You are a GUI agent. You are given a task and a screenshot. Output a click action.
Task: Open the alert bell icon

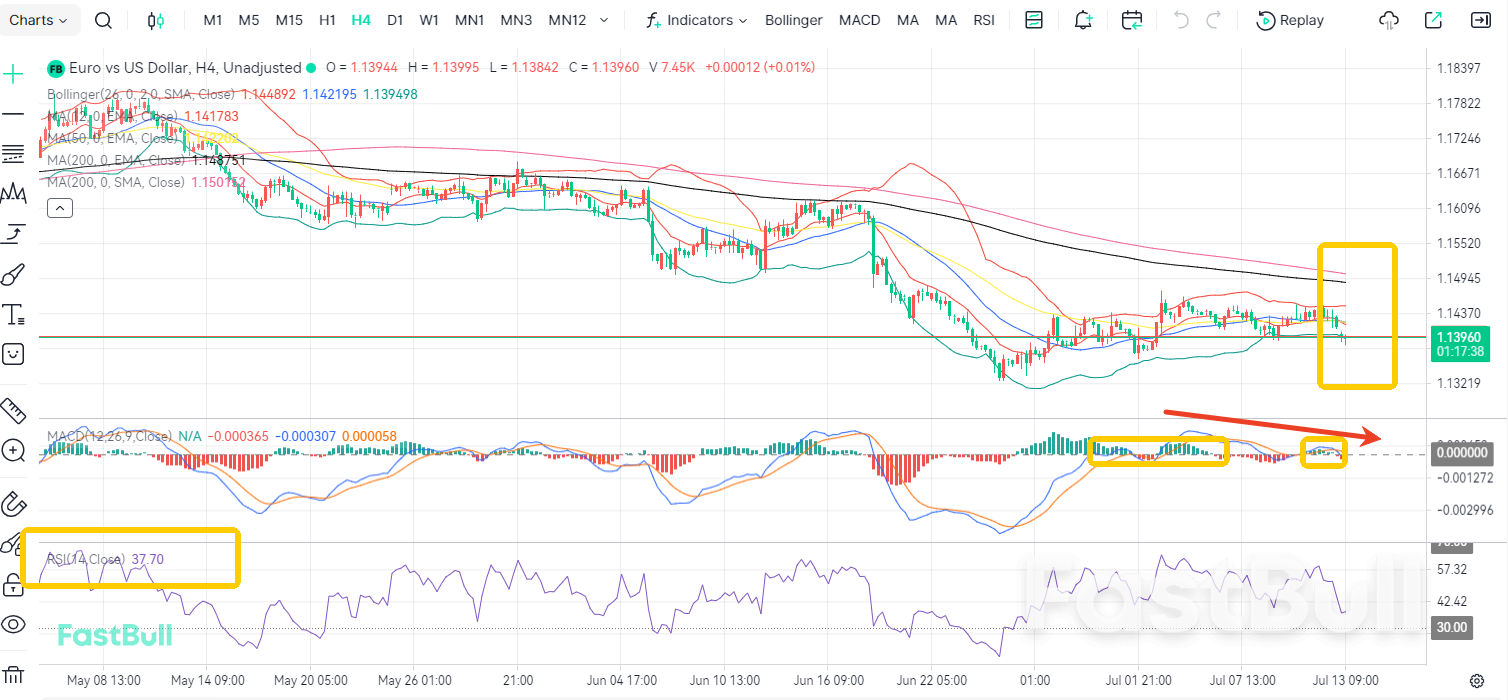(x=1083, y=20)
